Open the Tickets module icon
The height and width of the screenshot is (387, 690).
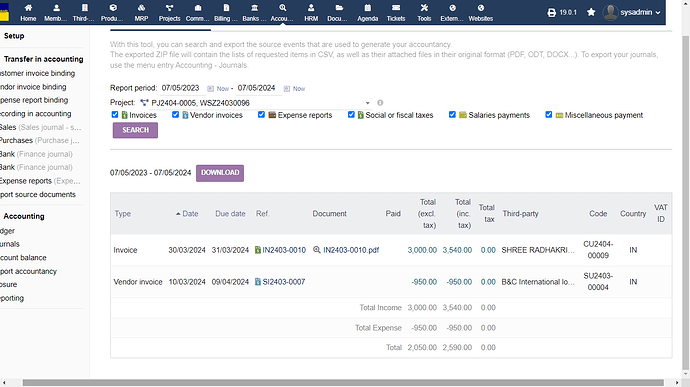(x=396, y=8)
